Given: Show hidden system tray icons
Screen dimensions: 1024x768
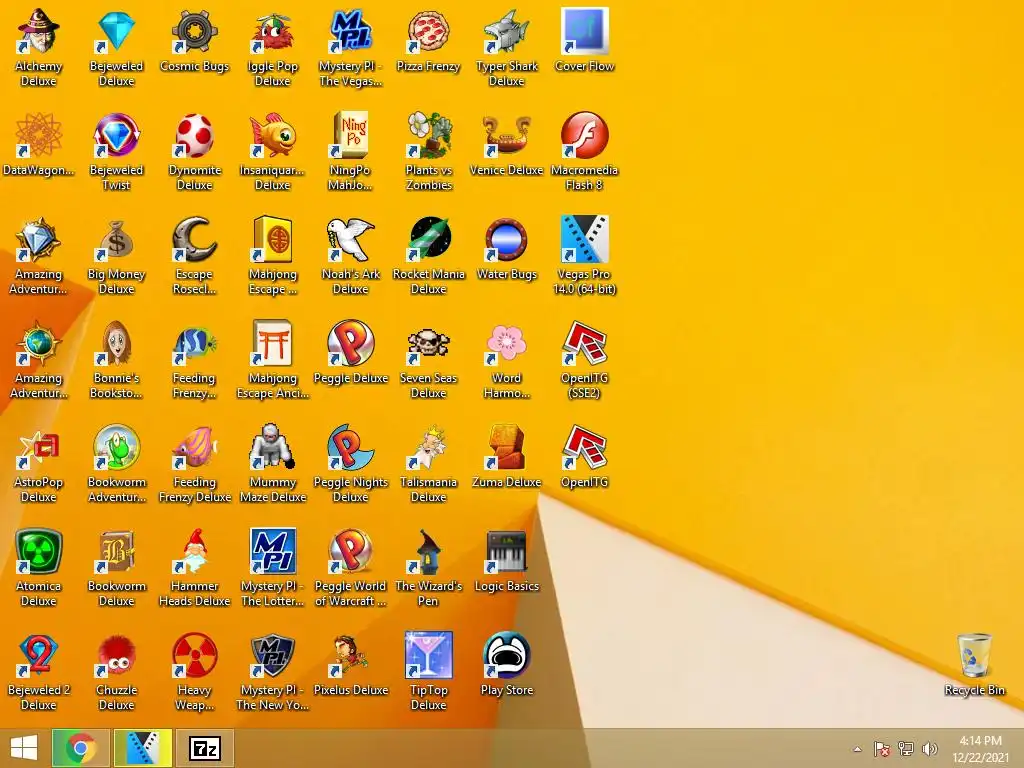Looking at the screenshot, I should (x=857, y=749).
